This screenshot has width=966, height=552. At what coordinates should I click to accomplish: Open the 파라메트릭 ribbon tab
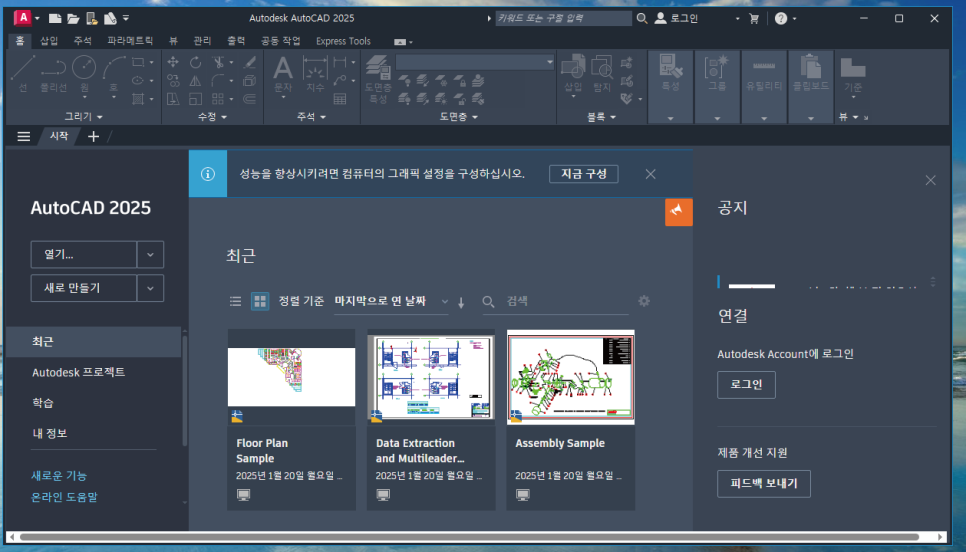(130, 41)
